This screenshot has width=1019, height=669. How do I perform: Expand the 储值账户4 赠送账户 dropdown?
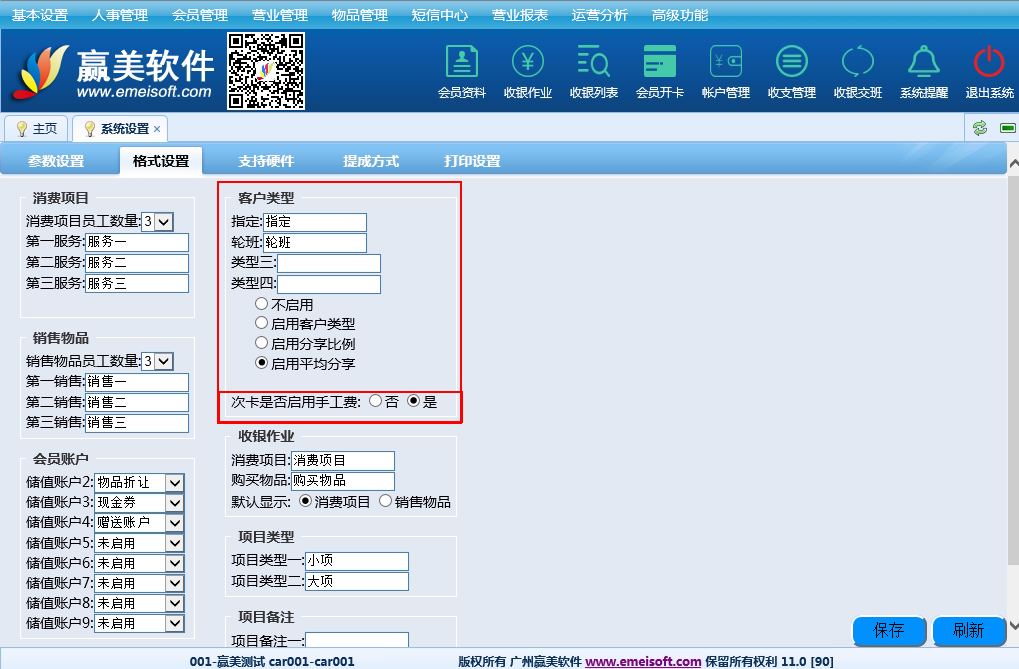175,523
